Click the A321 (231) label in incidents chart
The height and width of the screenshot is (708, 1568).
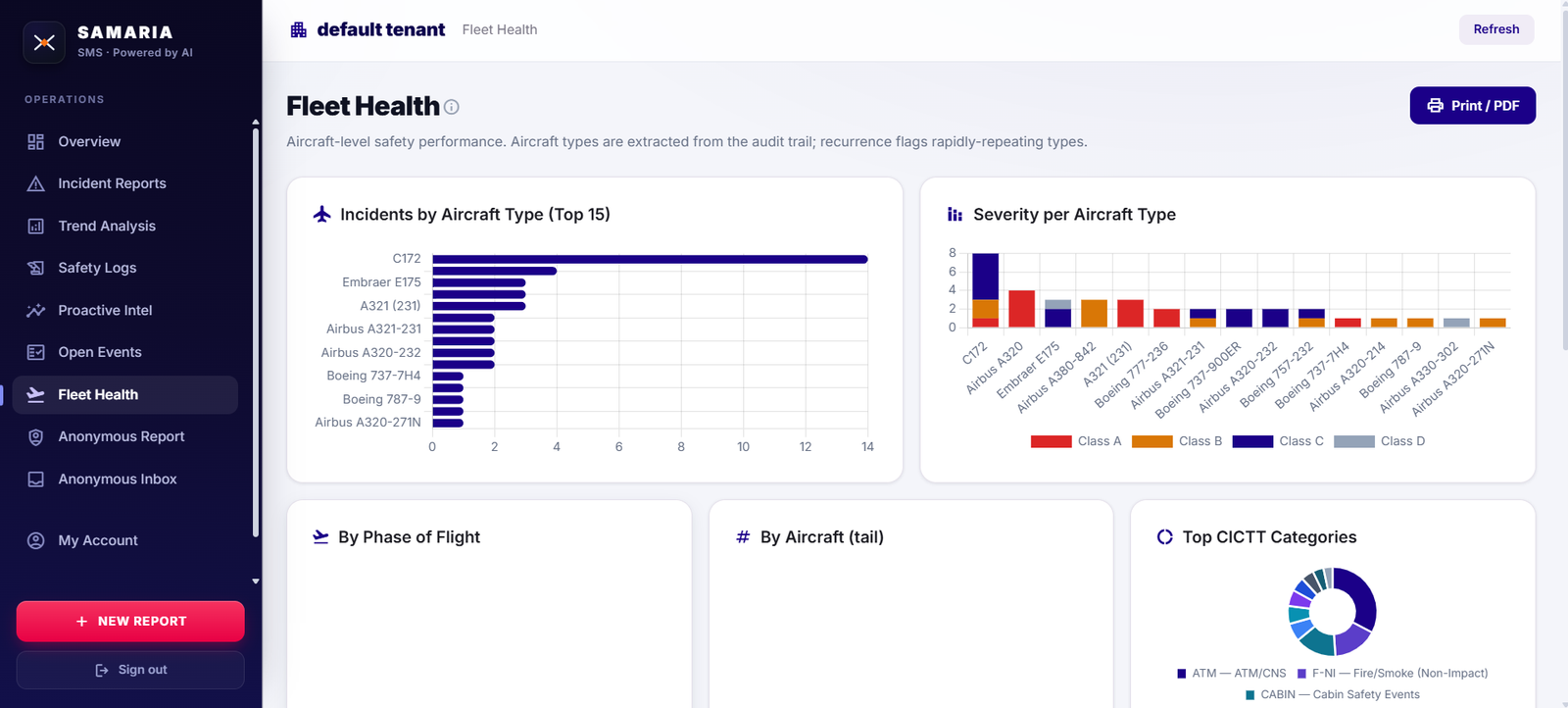click(x=390, y=306)
